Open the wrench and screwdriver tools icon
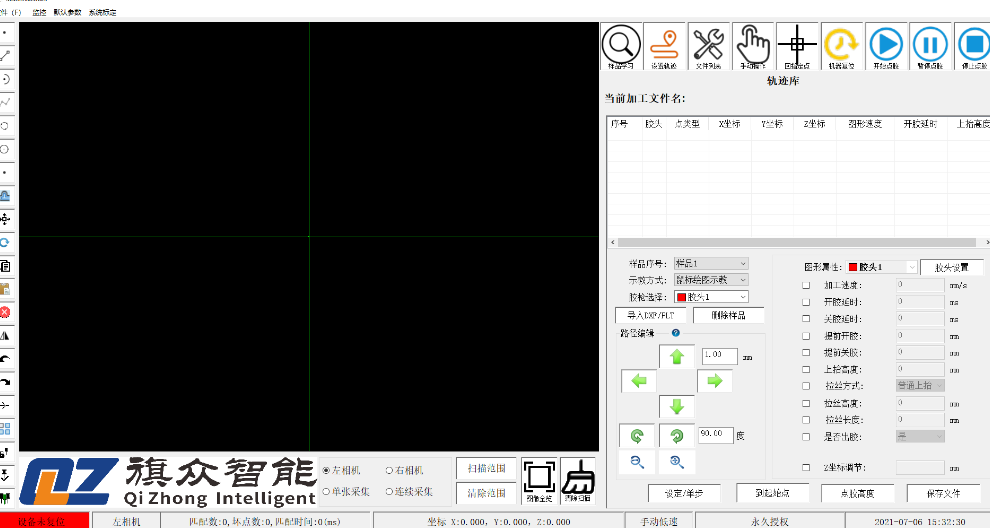The height and width of the screenshot is (528, 990). (x=708, y=46)
